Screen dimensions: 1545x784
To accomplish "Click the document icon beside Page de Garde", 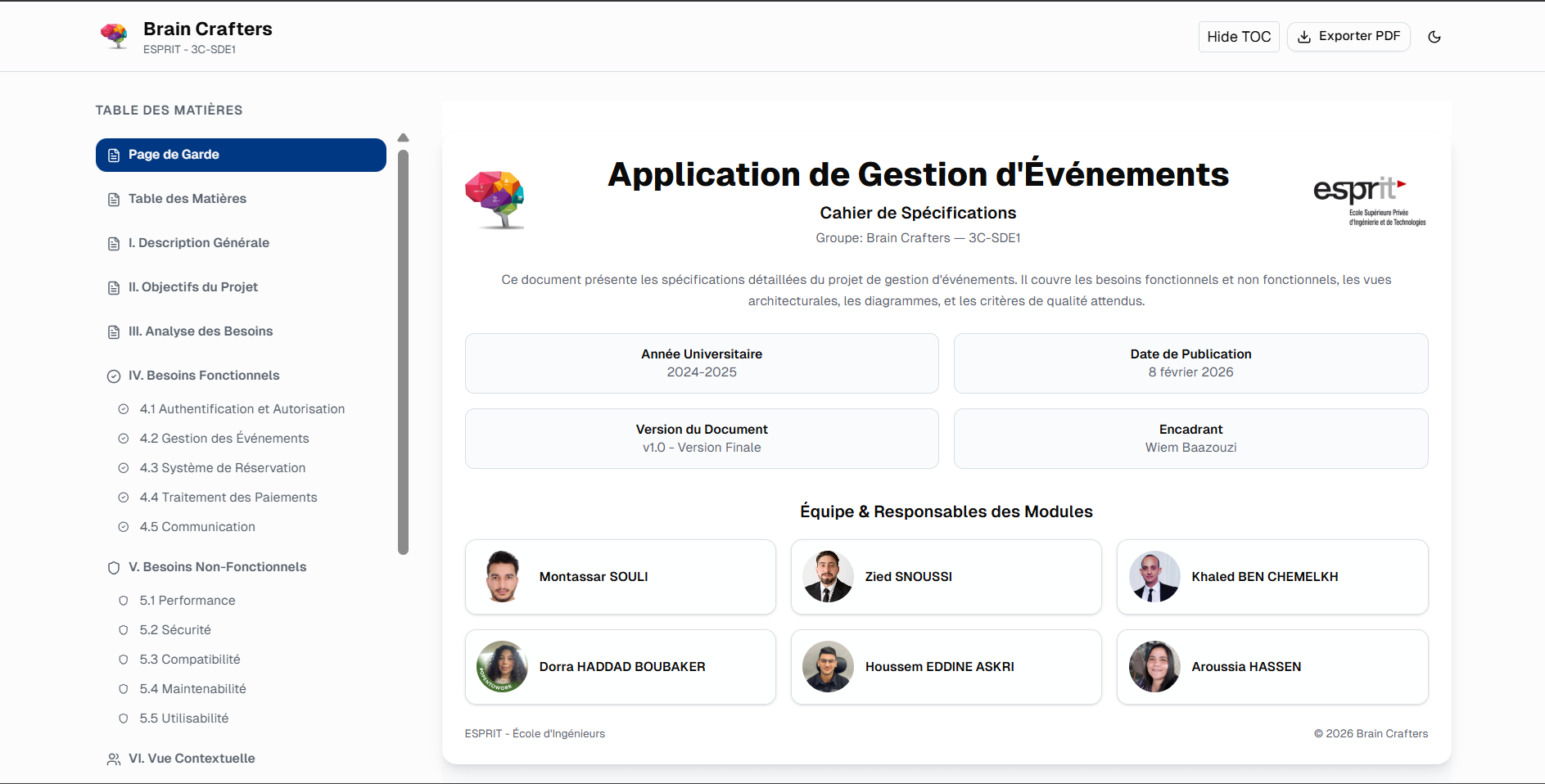I will 112,155.
